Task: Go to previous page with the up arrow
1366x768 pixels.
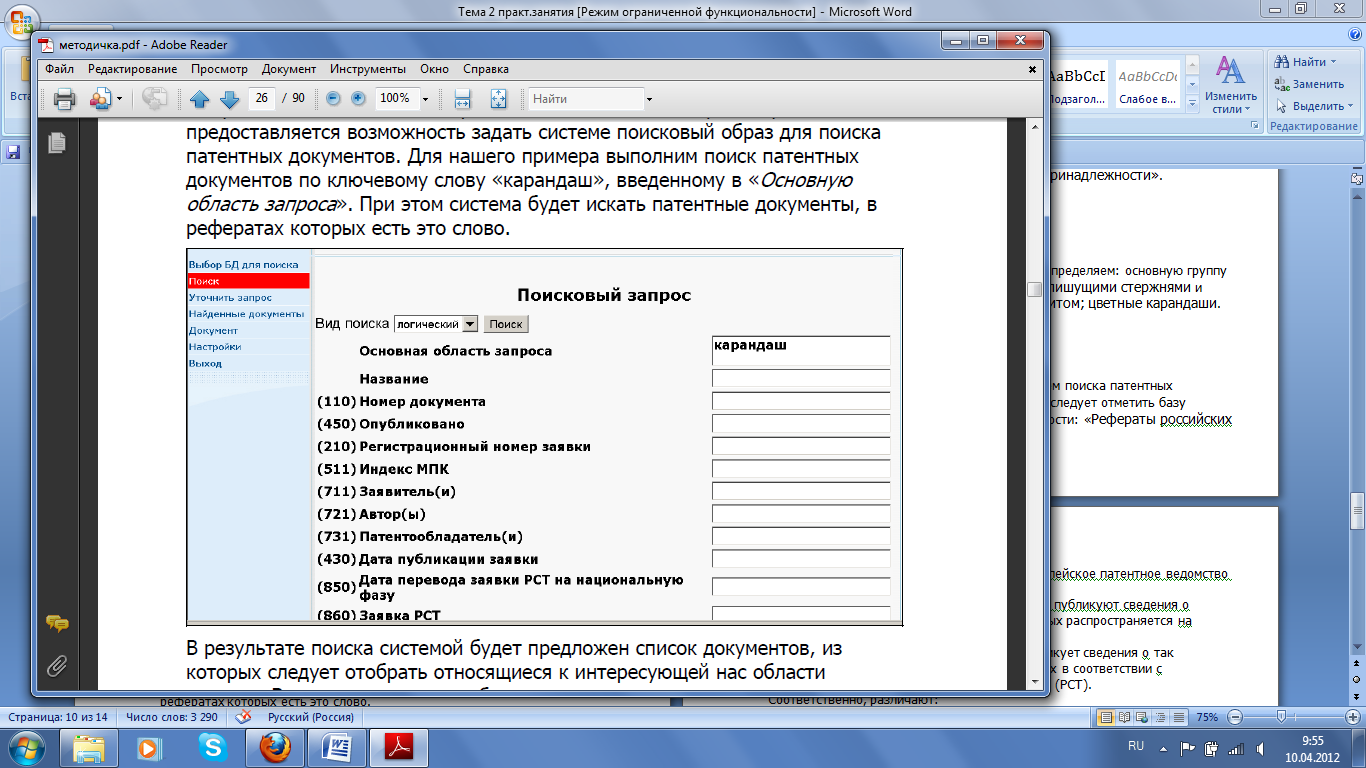Action: point(199,98)
